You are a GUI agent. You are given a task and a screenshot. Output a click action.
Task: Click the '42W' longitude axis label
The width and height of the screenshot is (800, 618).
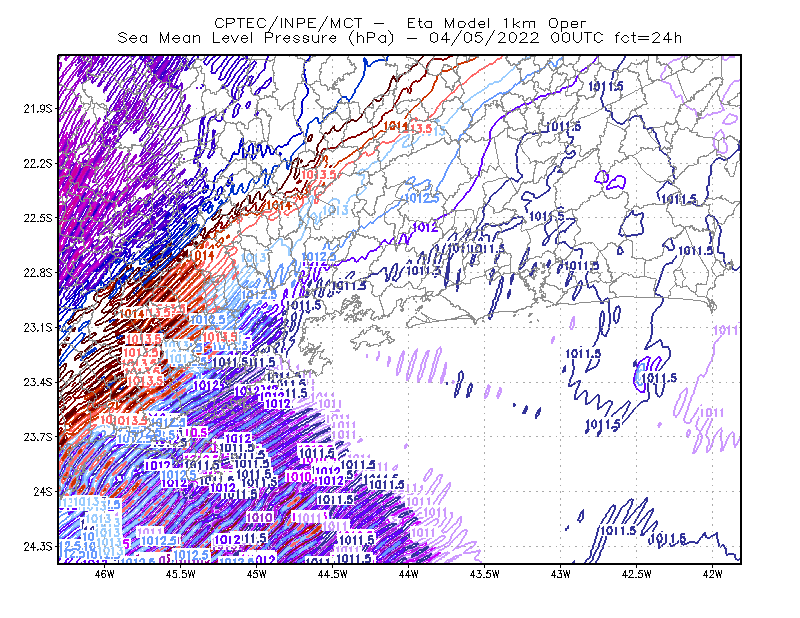click(x=713, y=574)
